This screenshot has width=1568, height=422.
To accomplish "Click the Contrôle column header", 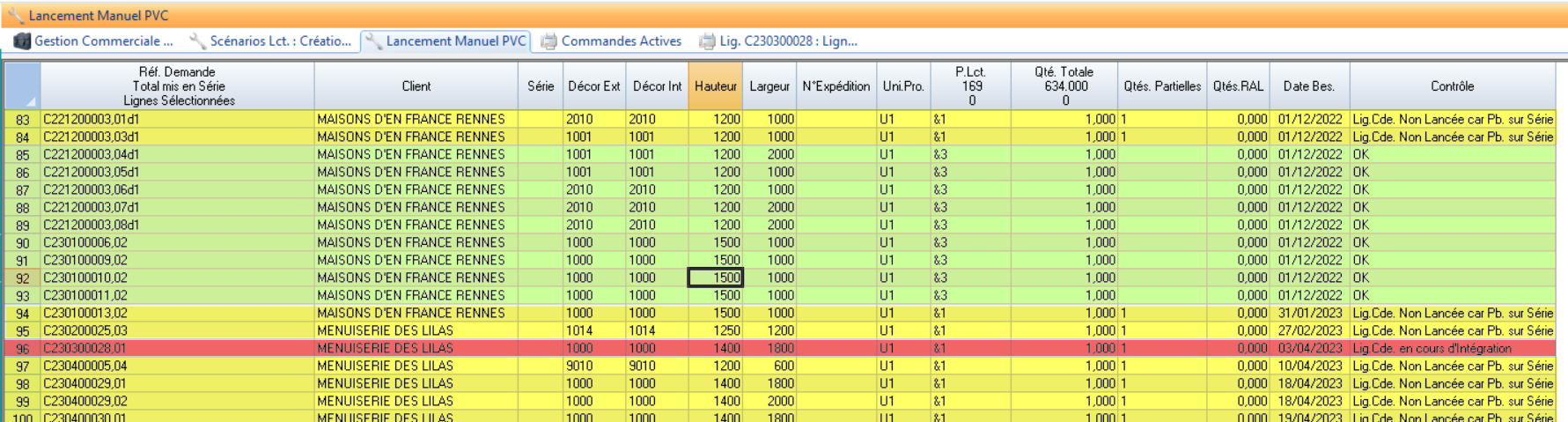I will pos(1452,86).
